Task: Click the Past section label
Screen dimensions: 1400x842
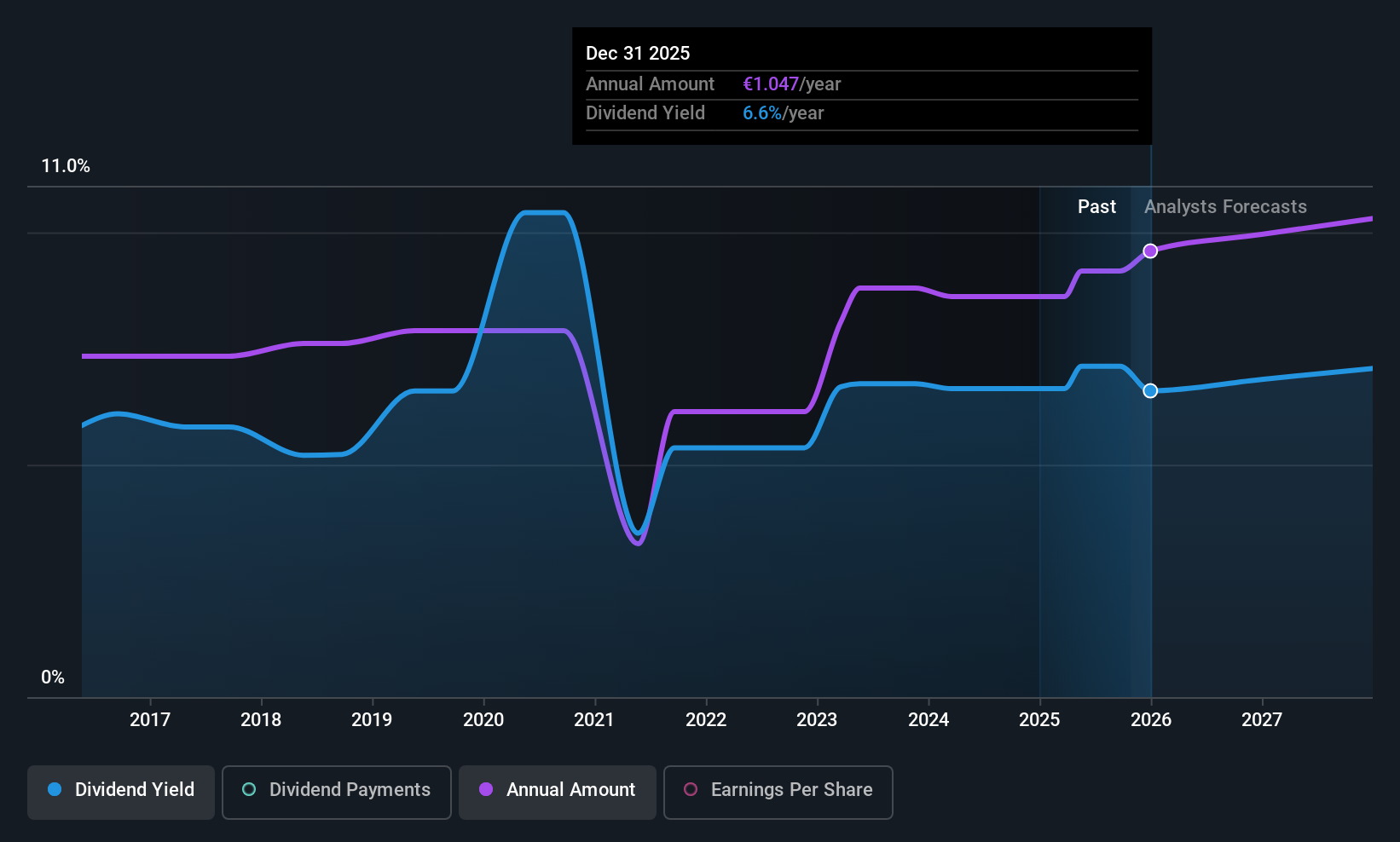Action: coord(1096,206)
